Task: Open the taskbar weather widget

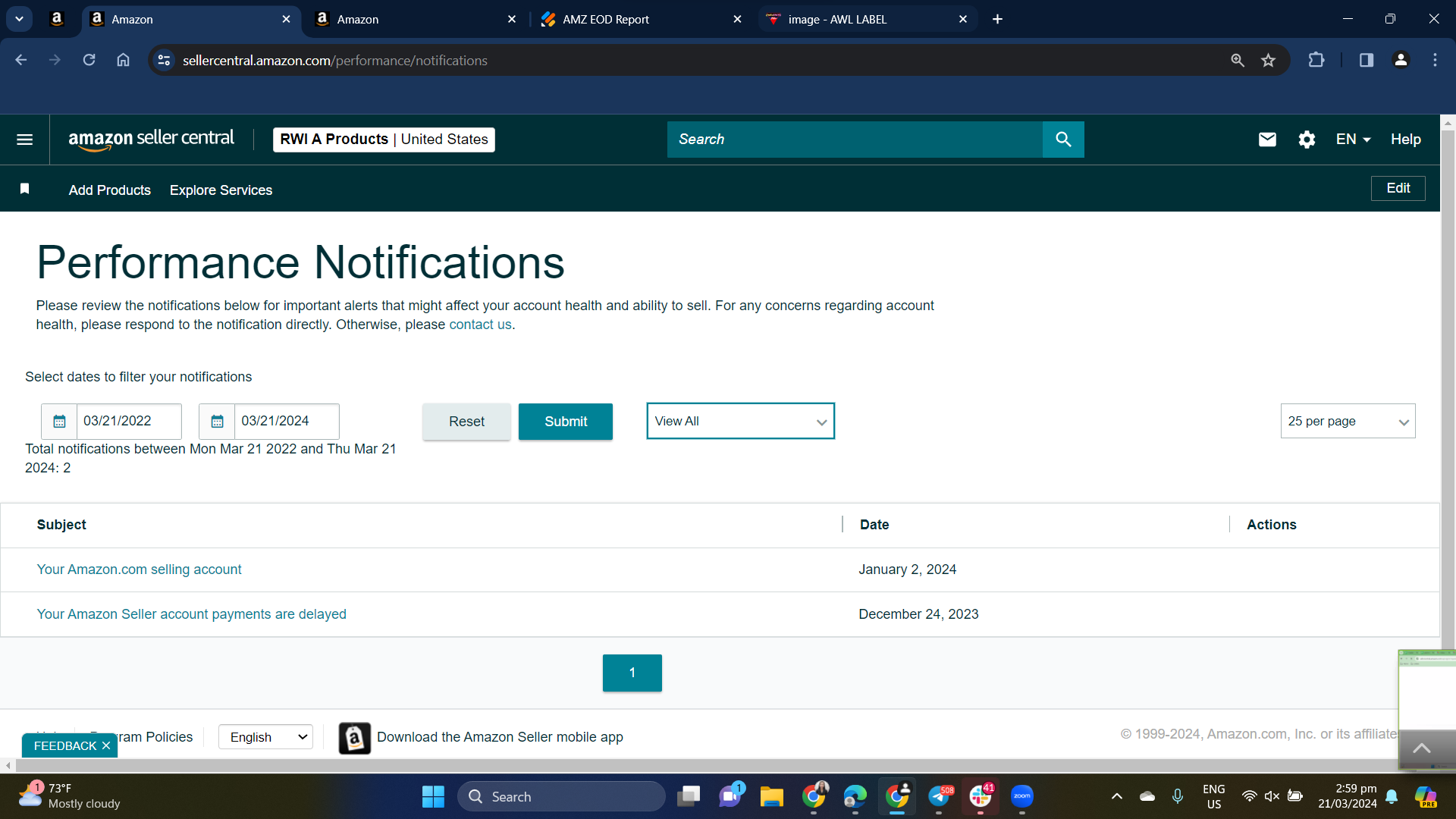Action: (68, 796)
